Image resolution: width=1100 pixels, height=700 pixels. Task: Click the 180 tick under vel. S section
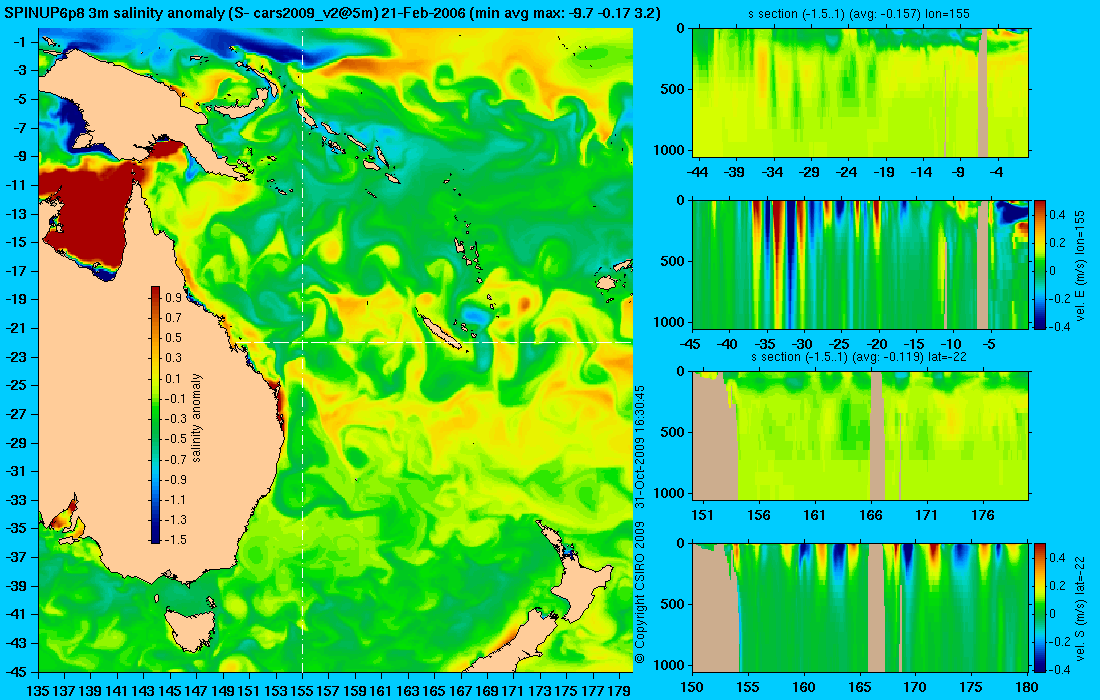[1027, 687]
